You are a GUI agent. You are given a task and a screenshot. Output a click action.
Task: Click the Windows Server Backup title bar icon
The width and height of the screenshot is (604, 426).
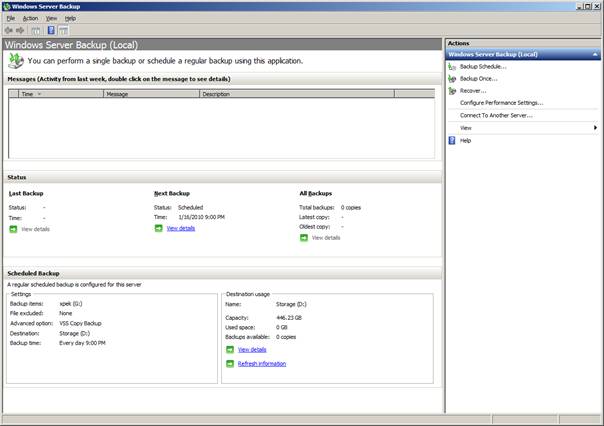pos(6,6)
